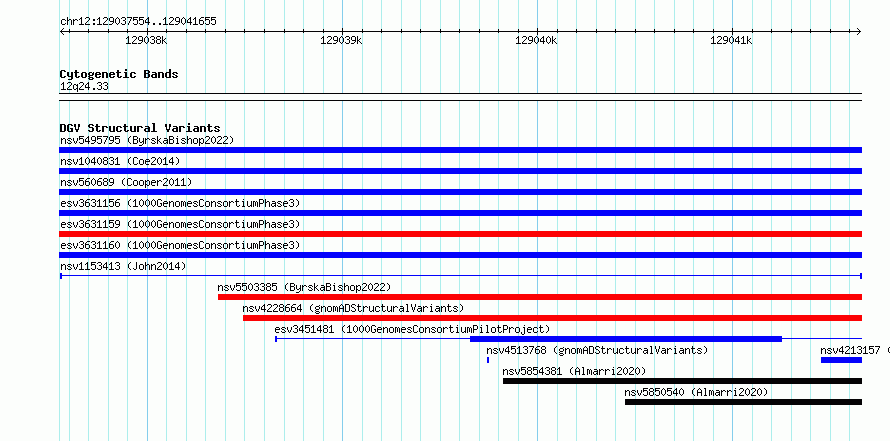Open nsv5503385 (ByrskaBishop2022) label
This screenshot has width=890, height=441.
click(x=304, y=287)
